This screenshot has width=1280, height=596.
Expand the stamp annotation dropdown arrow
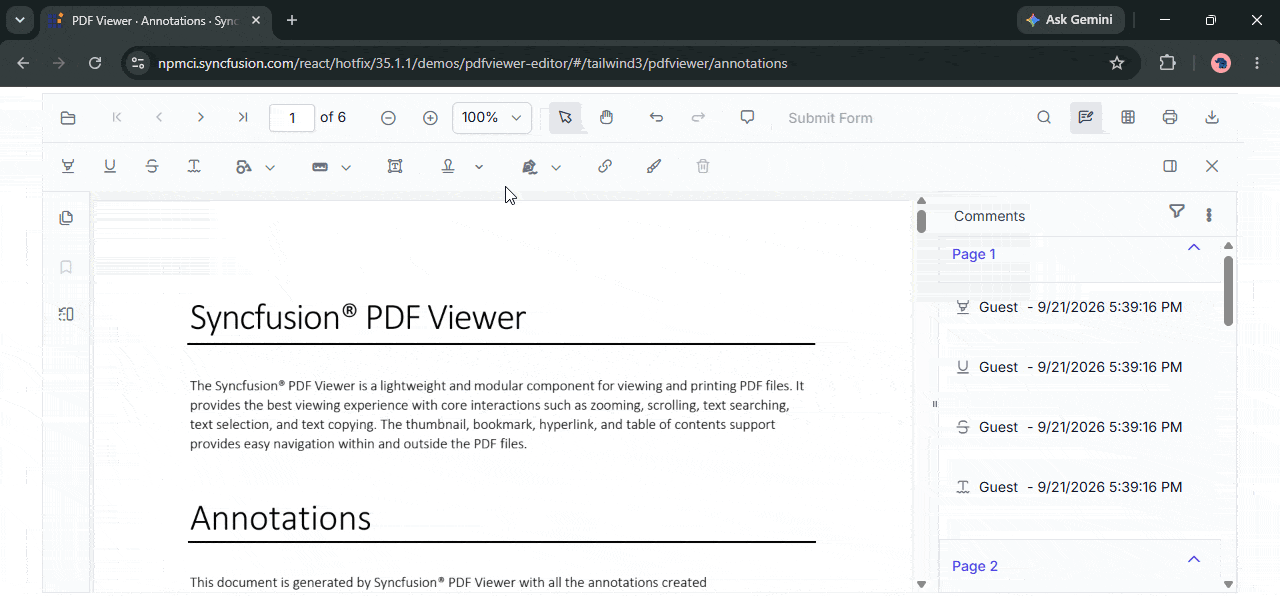click(479, 167)
